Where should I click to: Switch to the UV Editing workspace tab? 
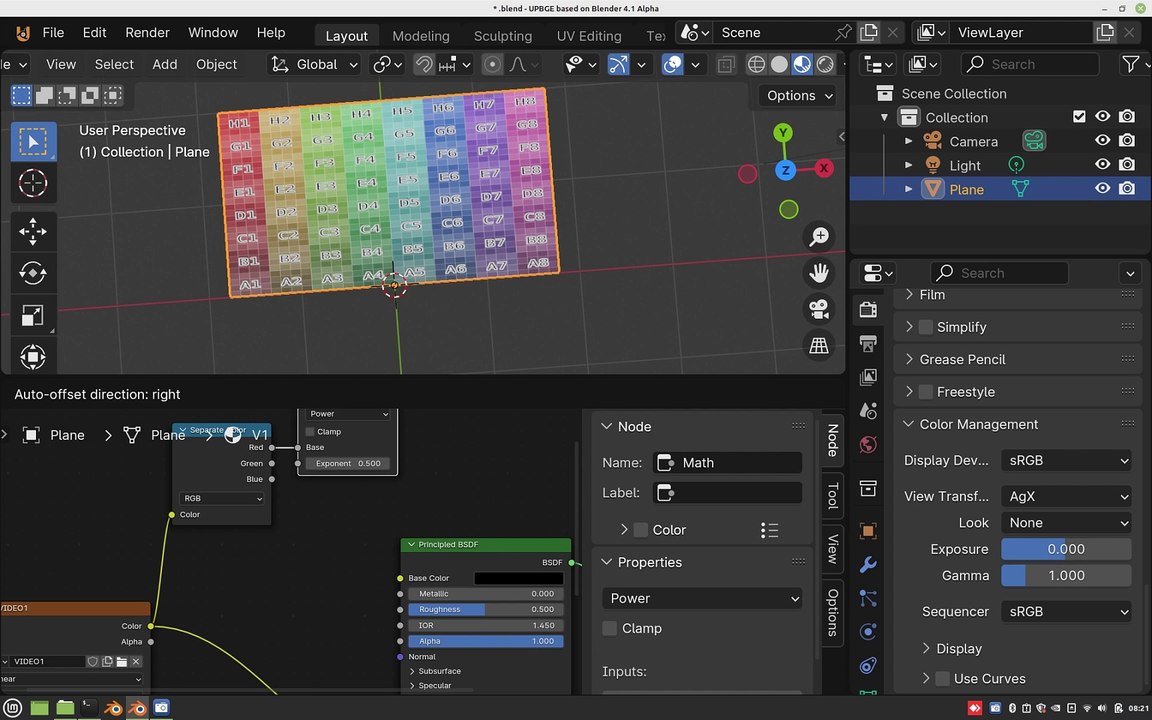pyautogui.click(x=588, y=36)
